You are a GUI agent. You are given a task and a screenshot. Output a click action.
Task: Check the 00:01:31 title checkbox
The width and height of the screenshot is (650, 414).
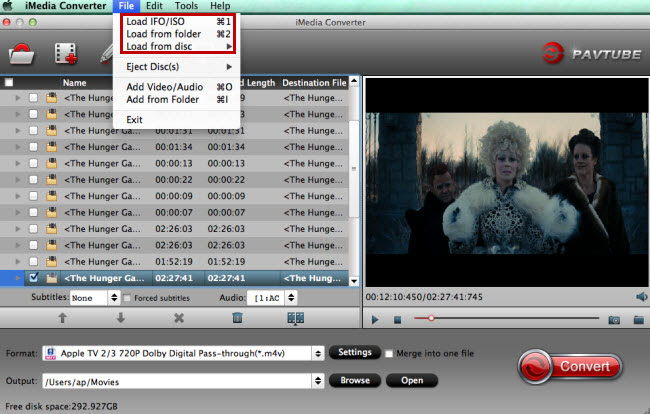(34, 131)
